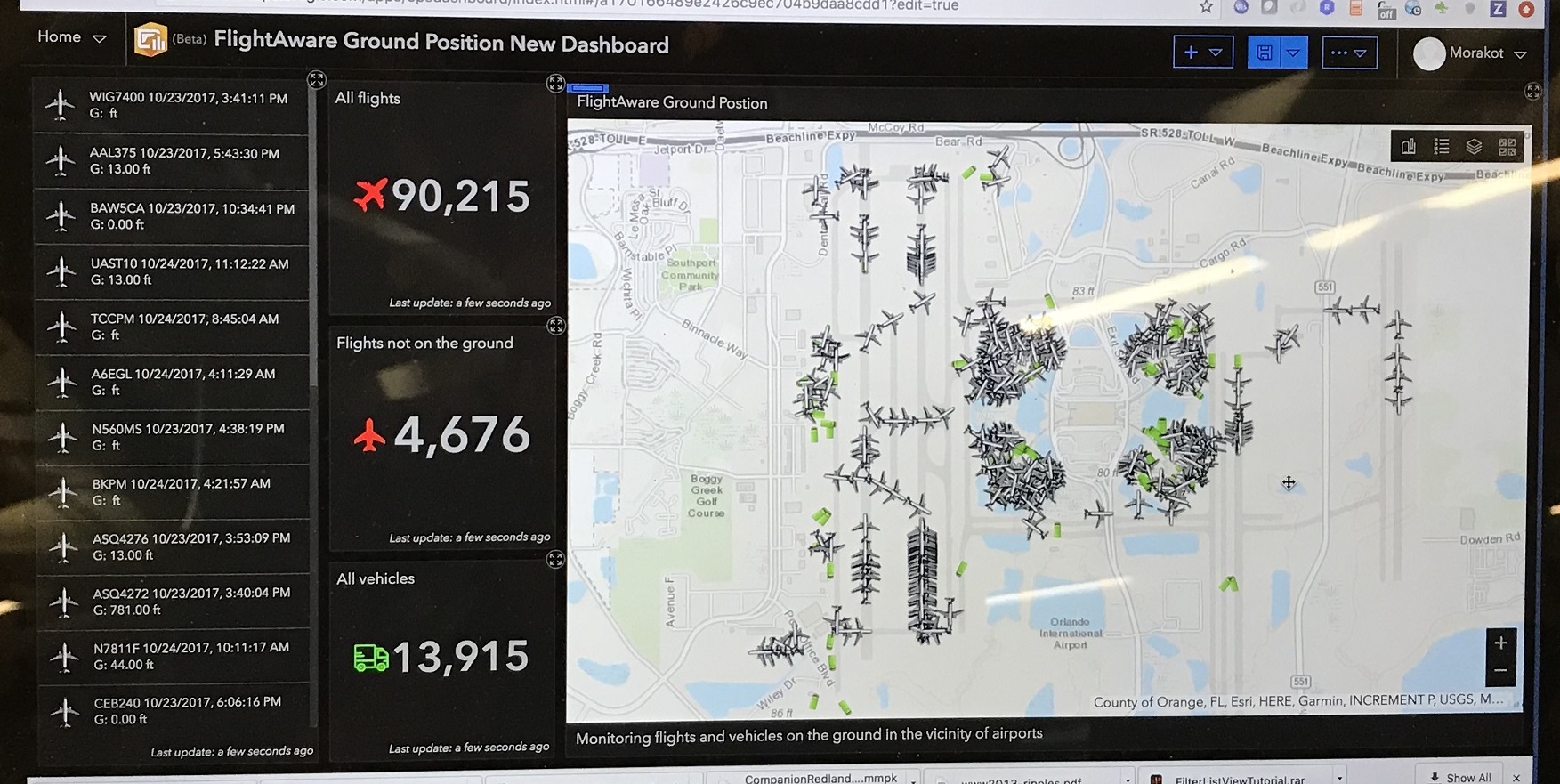This screenshot has height=784, width=1560.
Task: Click the plus icon to add an element
Action: click(x=1191, y=53)
